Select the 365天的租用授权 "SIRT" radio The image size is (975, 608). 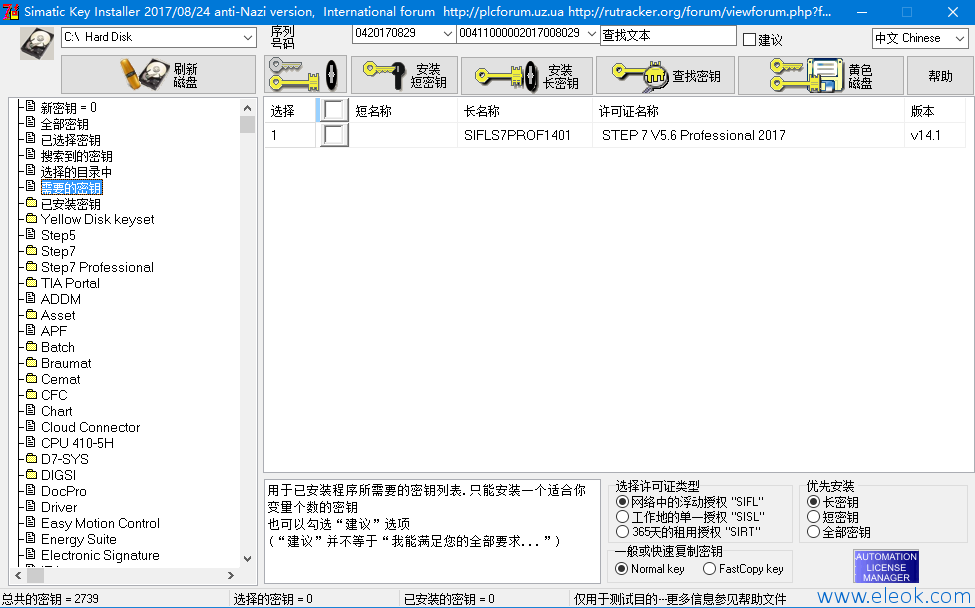[x=622, y=532]
